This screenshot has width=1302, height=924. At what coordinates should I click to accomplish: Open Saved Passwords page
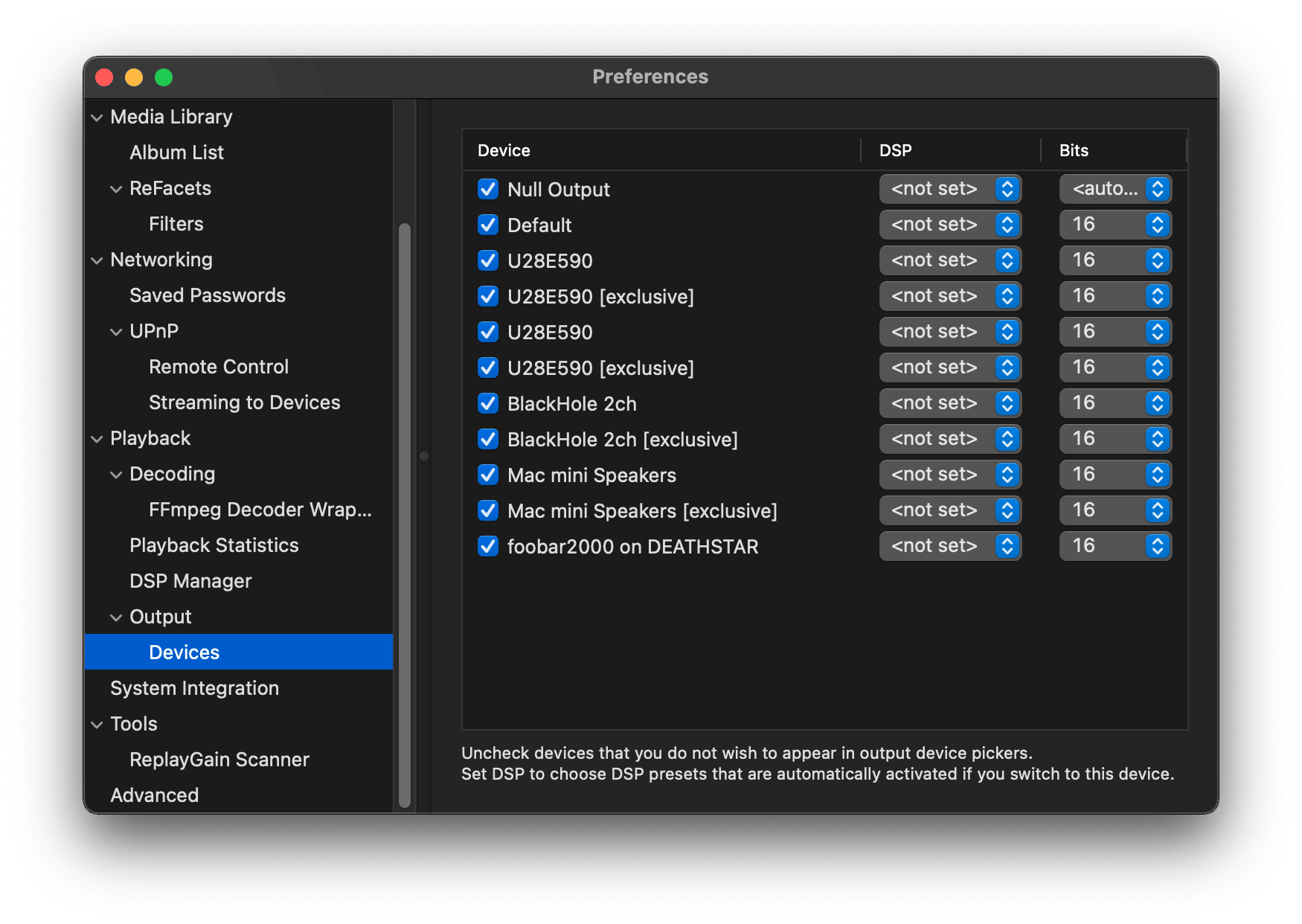point(208,295)
